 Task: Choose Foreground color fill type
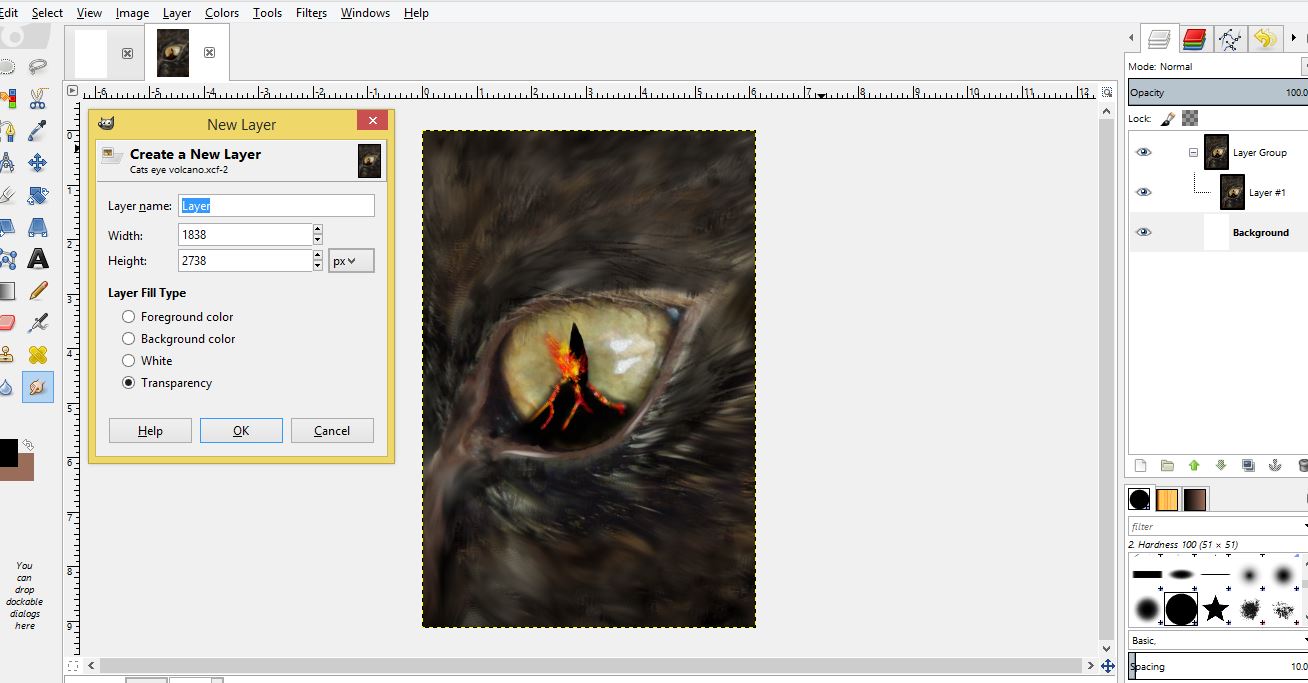pyautogui.click(x=128, y=317)
